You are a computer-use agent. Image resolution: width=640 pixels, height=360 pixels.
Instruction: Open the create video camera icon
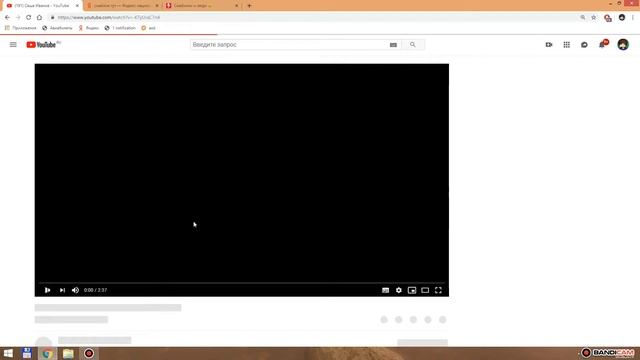549,44
